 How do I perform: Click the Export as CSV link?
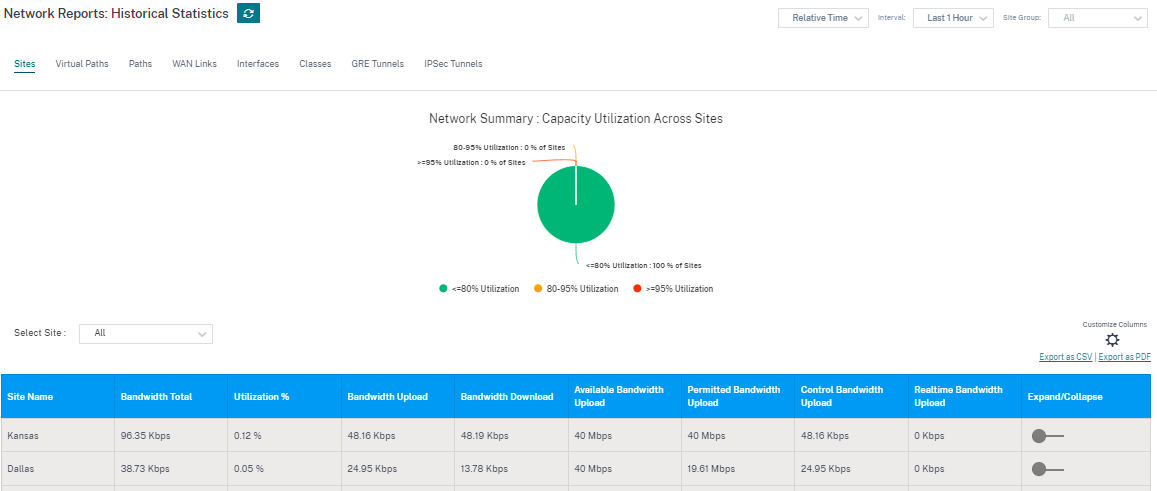tap(1066, 357)
